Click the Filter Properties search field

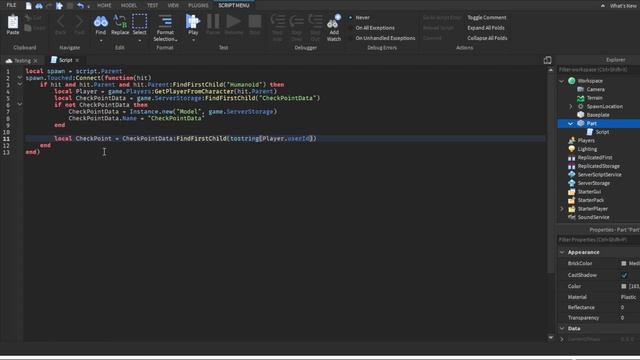(598, 240)
